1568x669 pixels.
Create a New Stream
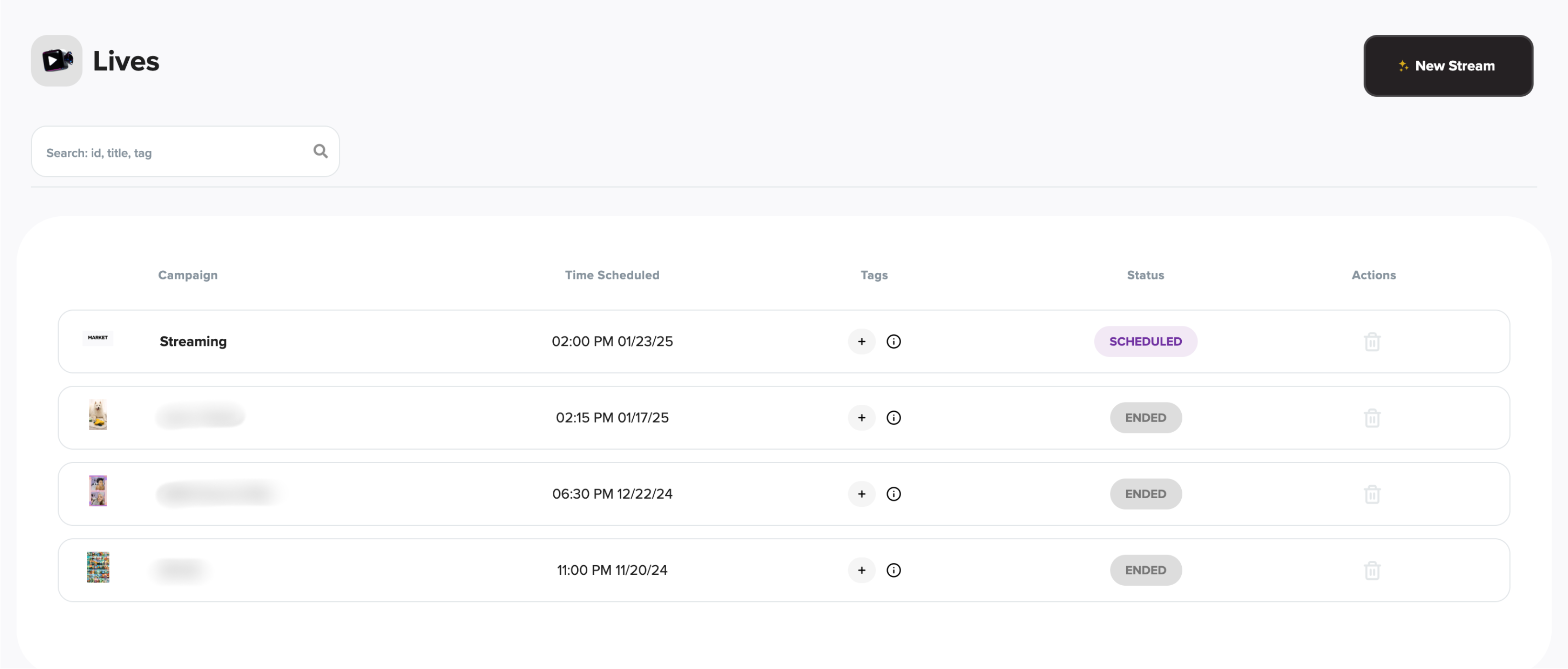pyautogui.click(x=1447, y=66)
